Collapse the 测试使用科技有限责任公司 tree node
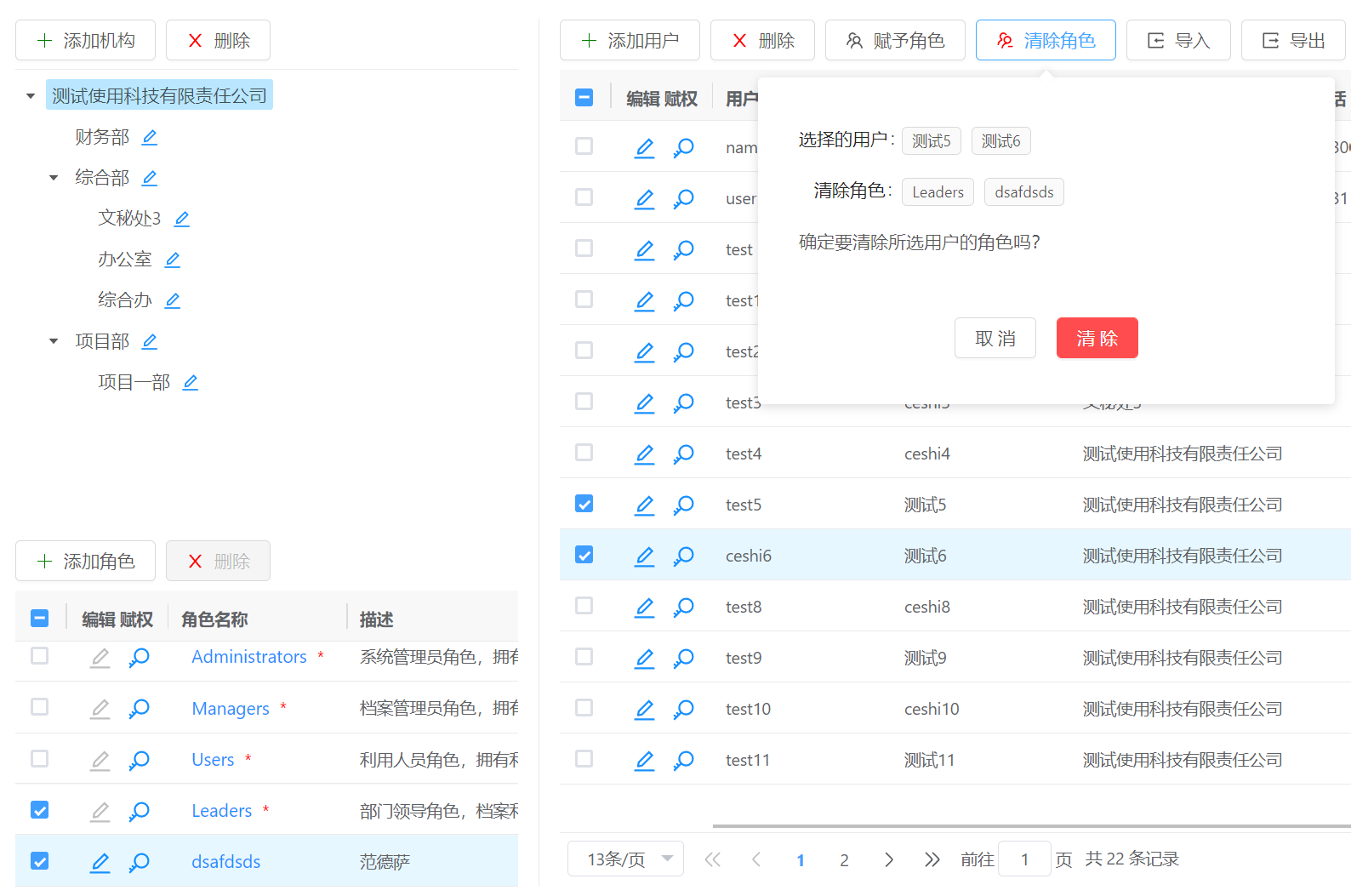This screenshot has height=896, width=1351. 31,96
